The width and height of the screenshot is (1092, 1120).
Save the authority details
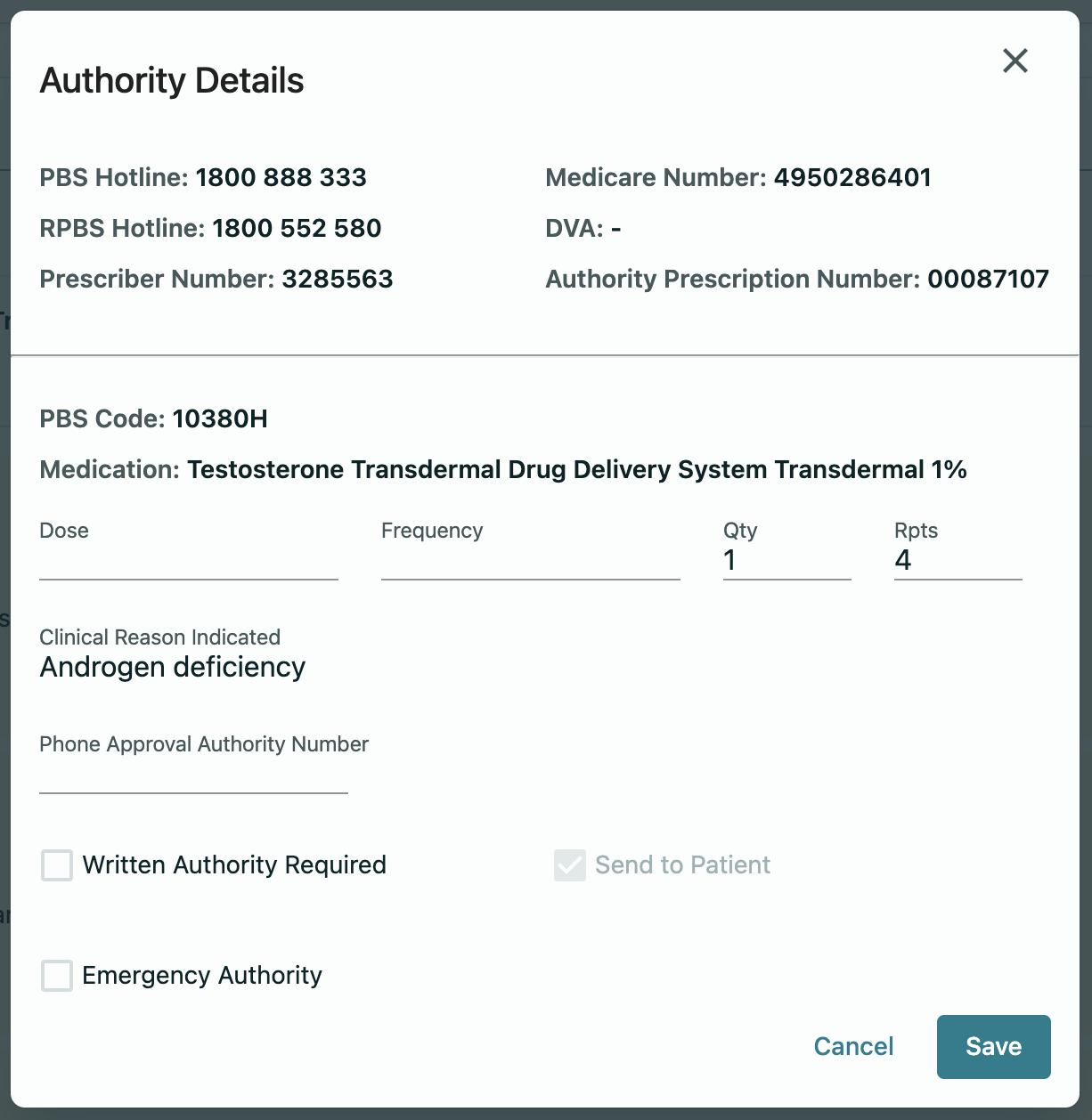993,1046
